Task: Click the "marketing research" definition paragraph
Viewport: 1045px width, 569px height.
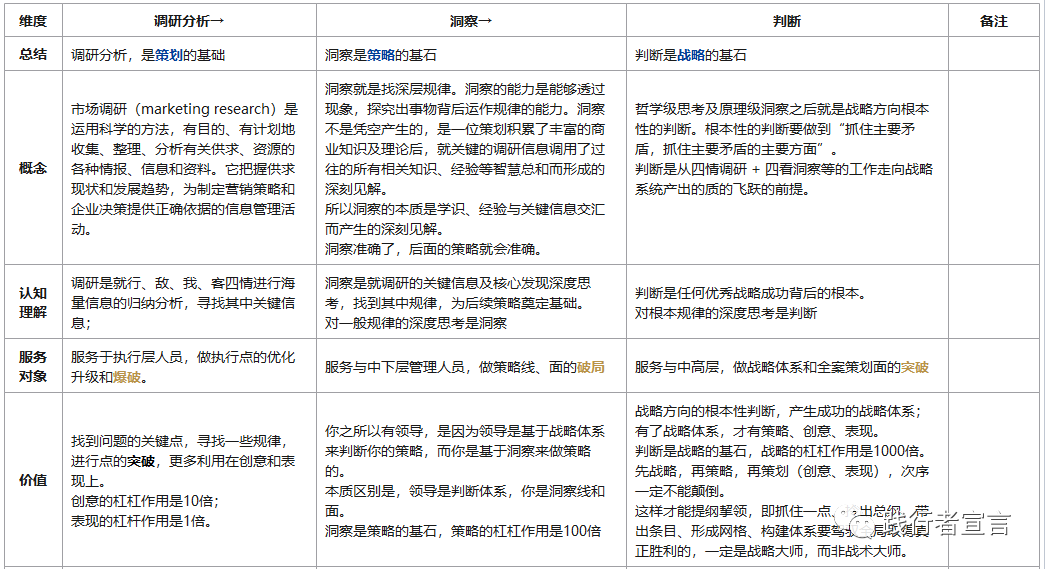Action: click(186, 169)
